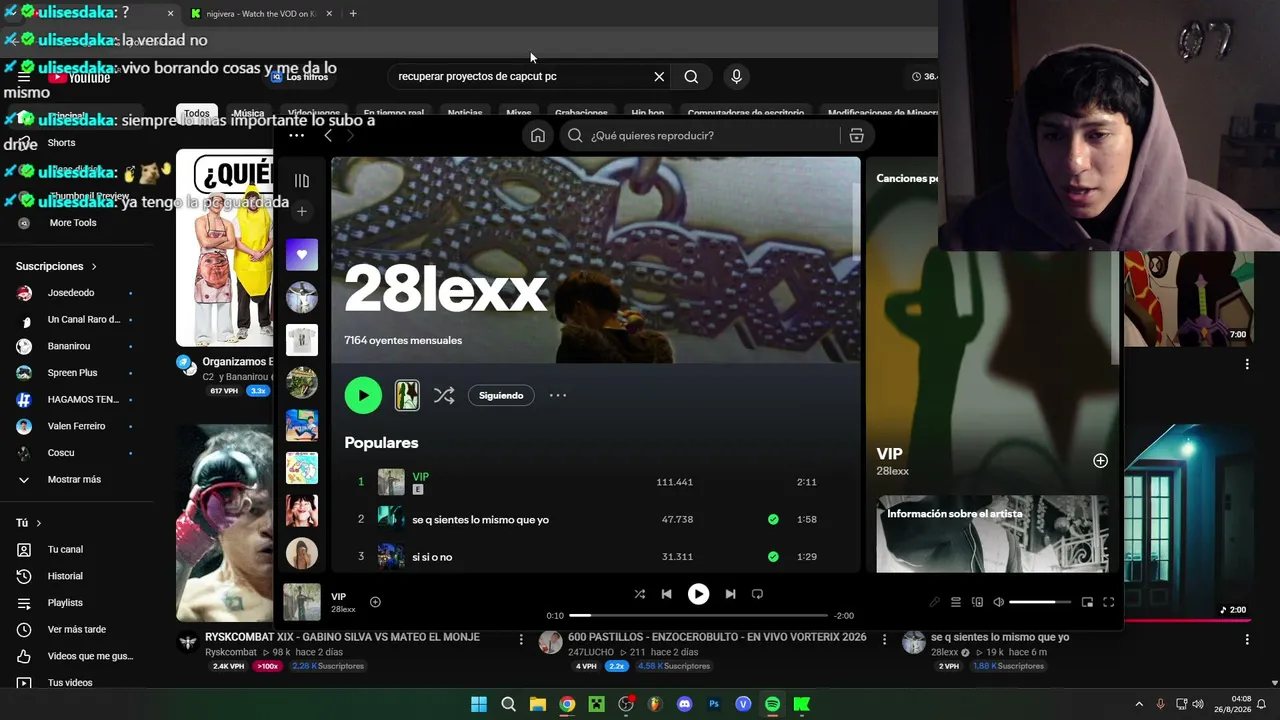The width and height of the screenshot is (1280, 720).
Task: Open the now-playing VIP album art thumbnail
Action: point(302,602)
